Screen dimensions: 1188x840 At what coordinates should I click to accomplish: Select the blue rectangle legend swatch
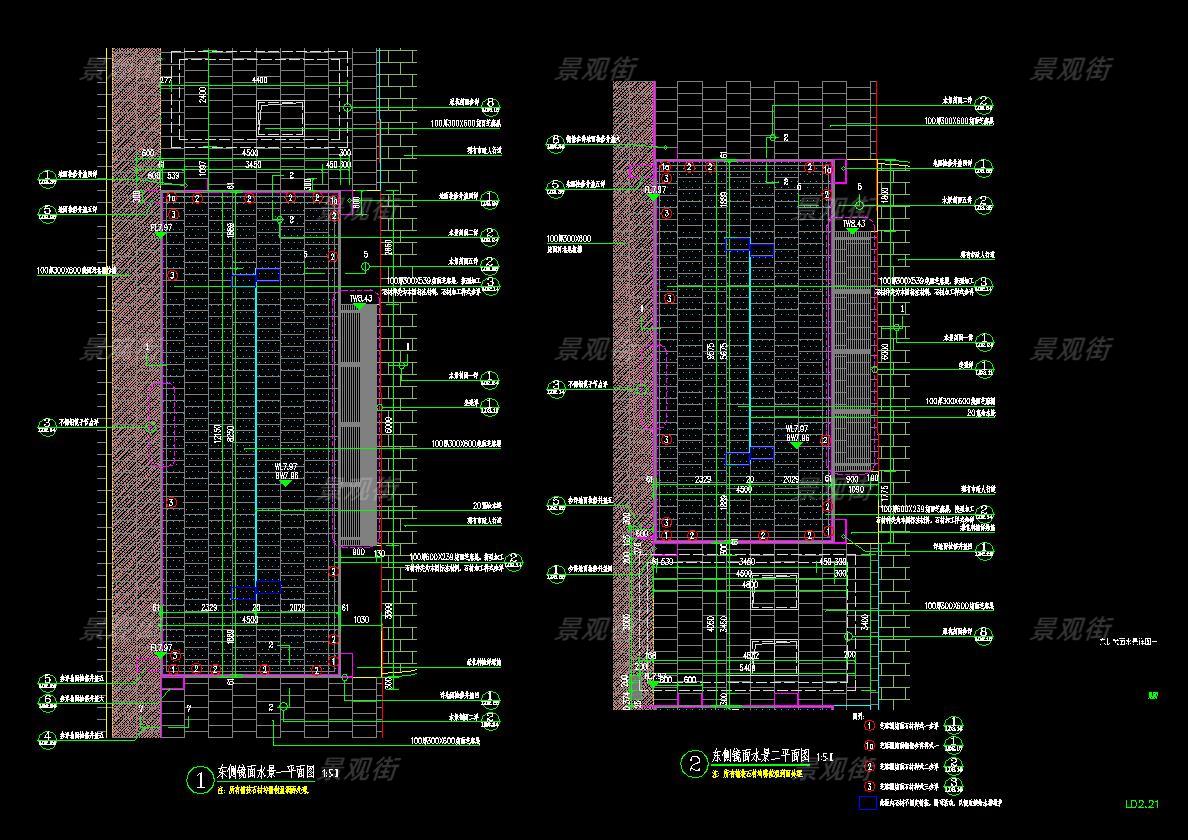pos(867,802)
